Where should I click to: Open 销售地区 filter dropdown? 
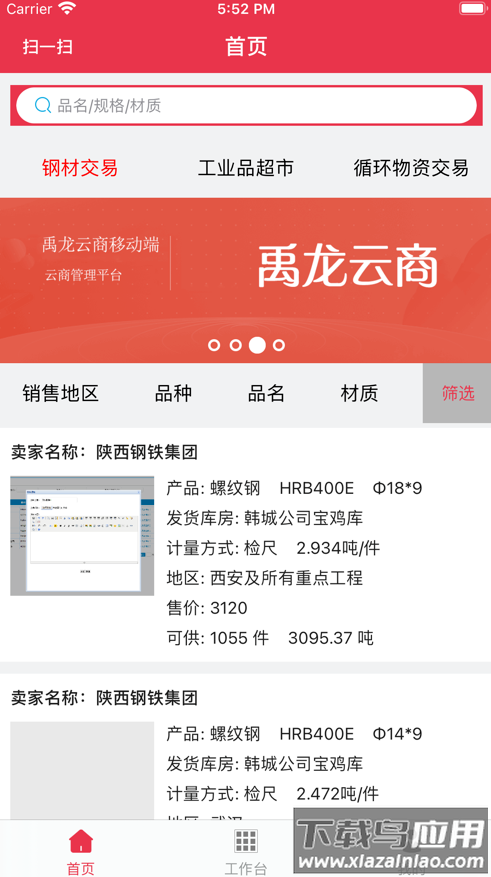coord(60,393)
